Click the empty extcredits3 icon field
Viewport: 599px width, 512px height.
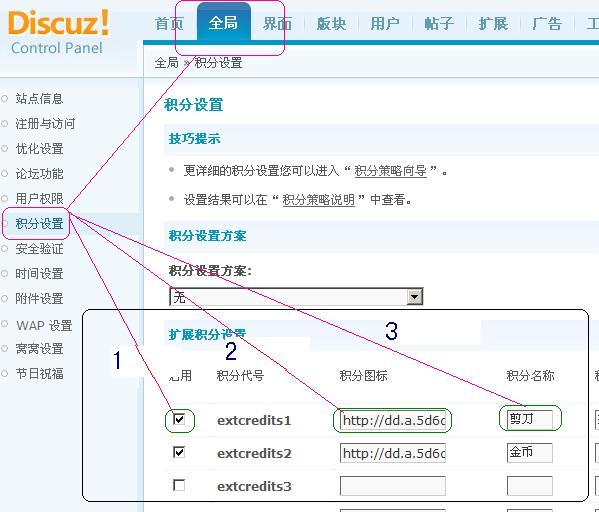(x=393, y=486)
